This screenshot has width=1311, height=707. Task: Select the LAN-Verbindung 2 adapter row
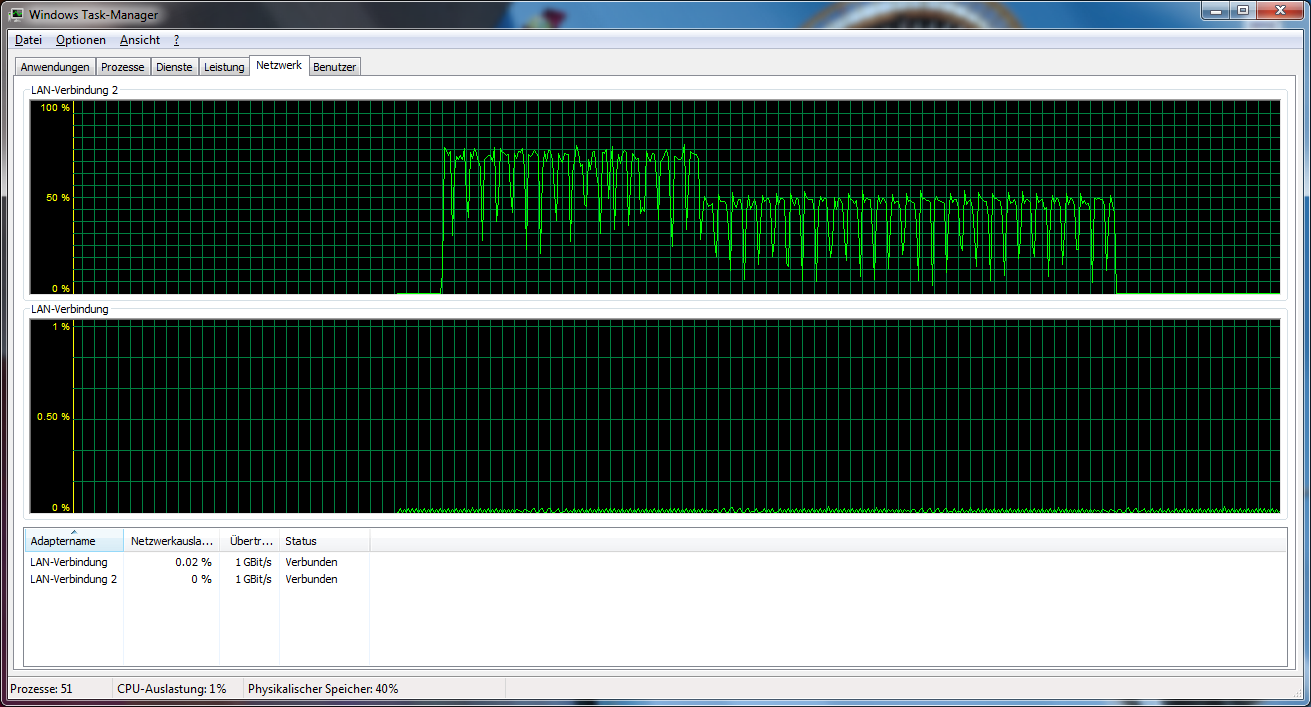tap(73, 579)
